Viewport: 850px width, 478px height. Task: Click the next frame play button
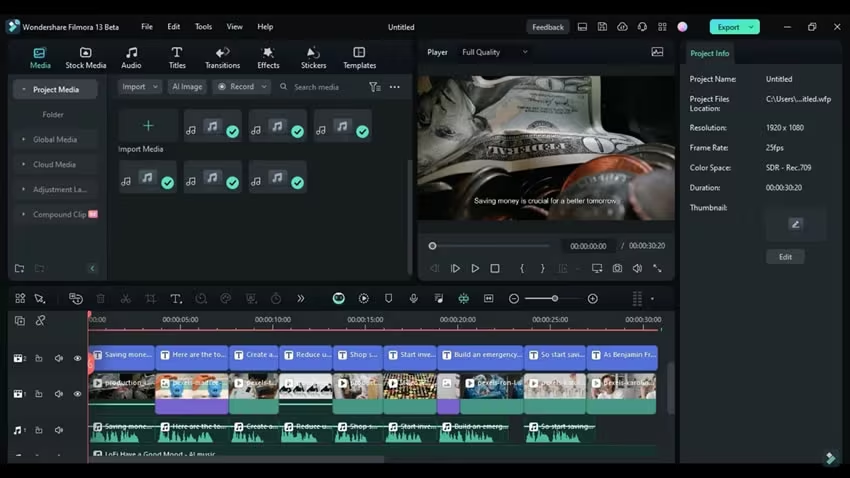[x=455, y=268]
